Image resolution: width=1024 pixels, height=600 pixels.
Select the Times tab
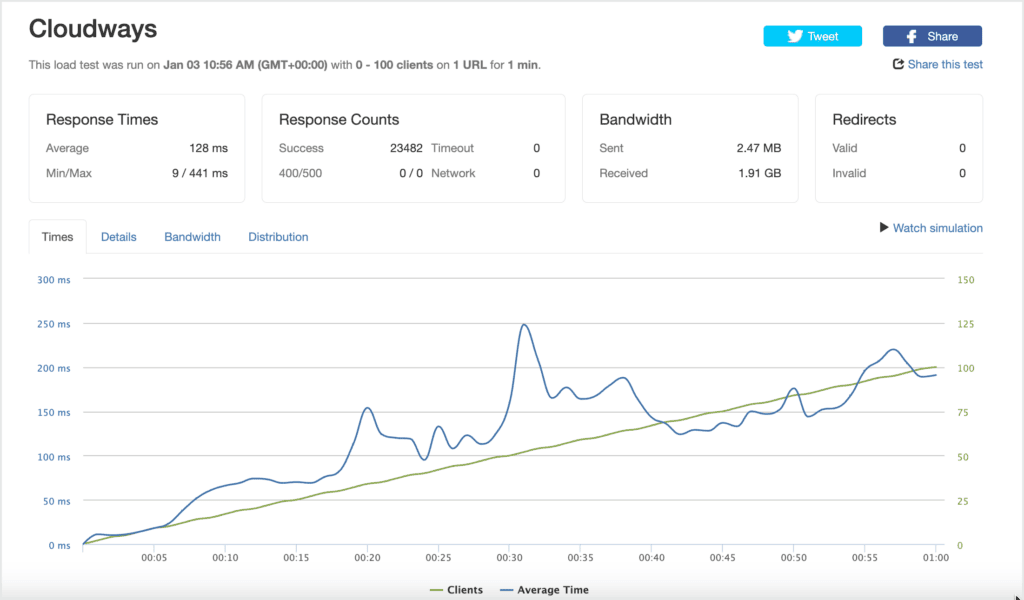point(57,237)
